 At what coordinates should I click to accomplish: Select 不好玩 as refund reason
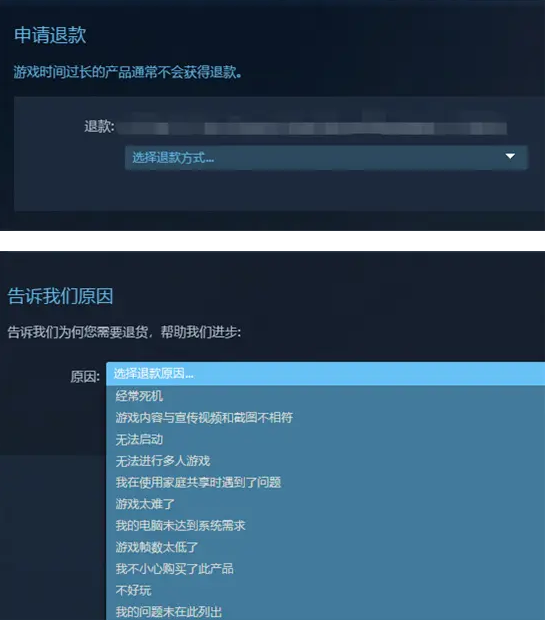(x=325, y=590)
